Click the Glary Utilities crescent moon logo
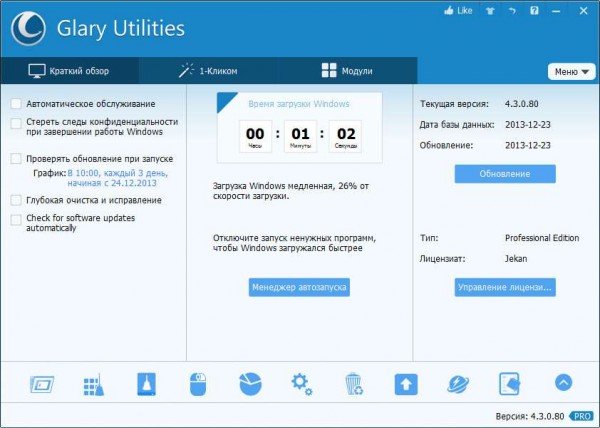The width and height of the screenshot is (600, 428). (28, 29)
